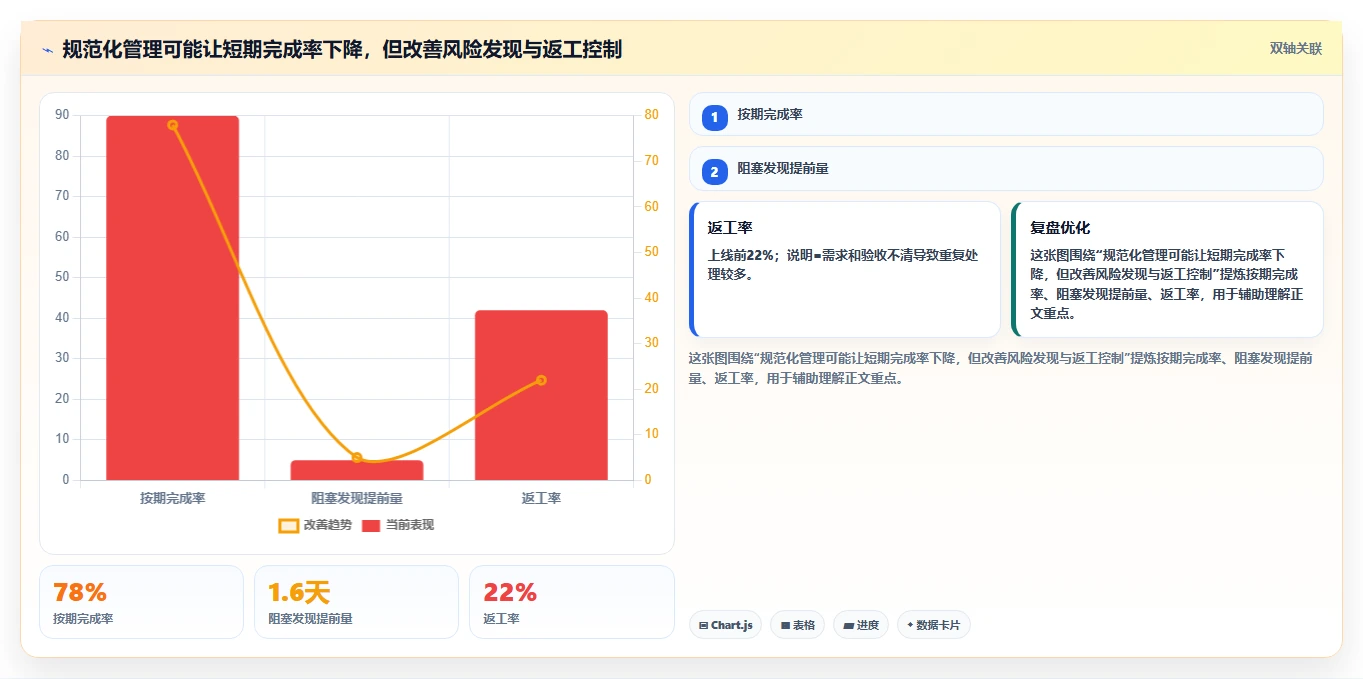
Task: Click the 1.6天 stat card
Action: click(x=356, y=602)
